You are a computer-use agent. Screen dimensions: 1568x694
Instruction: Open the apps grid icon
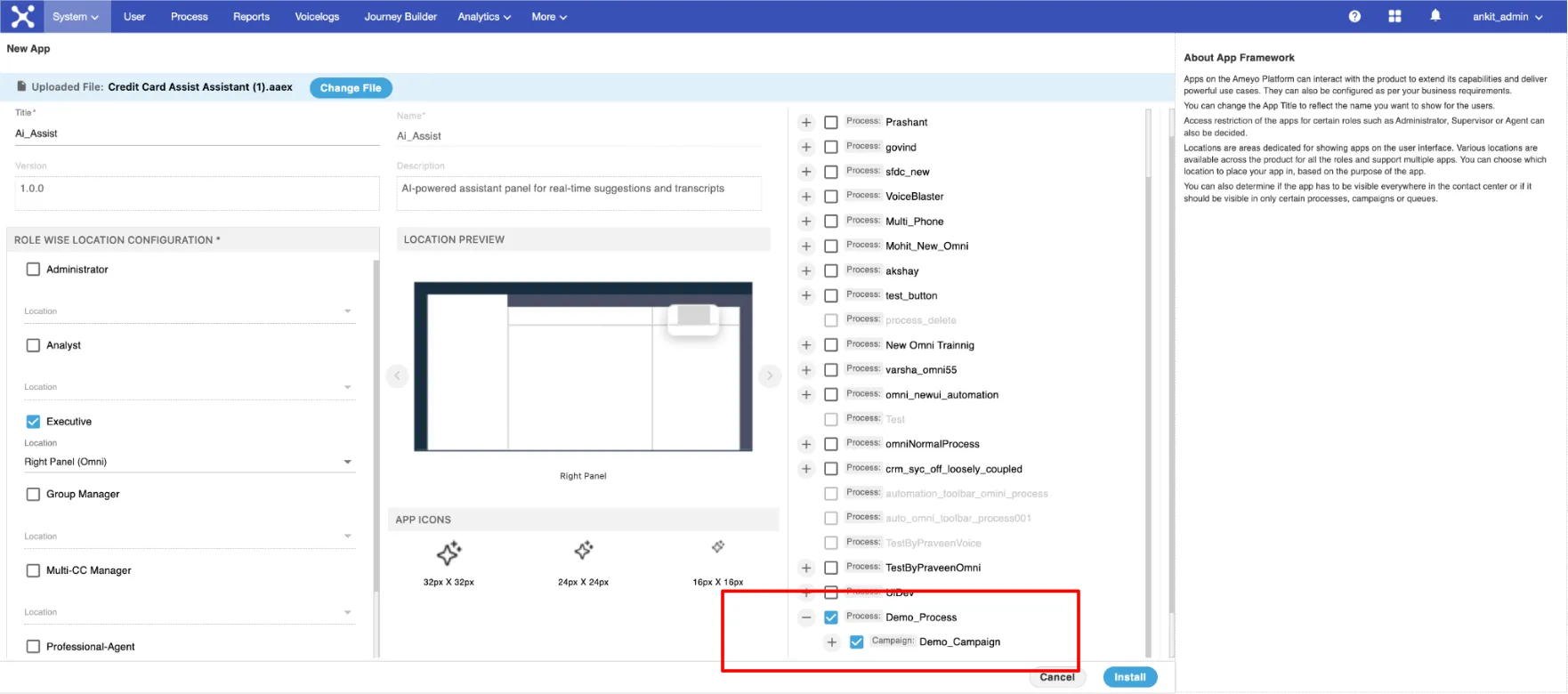pos(1394,16)
